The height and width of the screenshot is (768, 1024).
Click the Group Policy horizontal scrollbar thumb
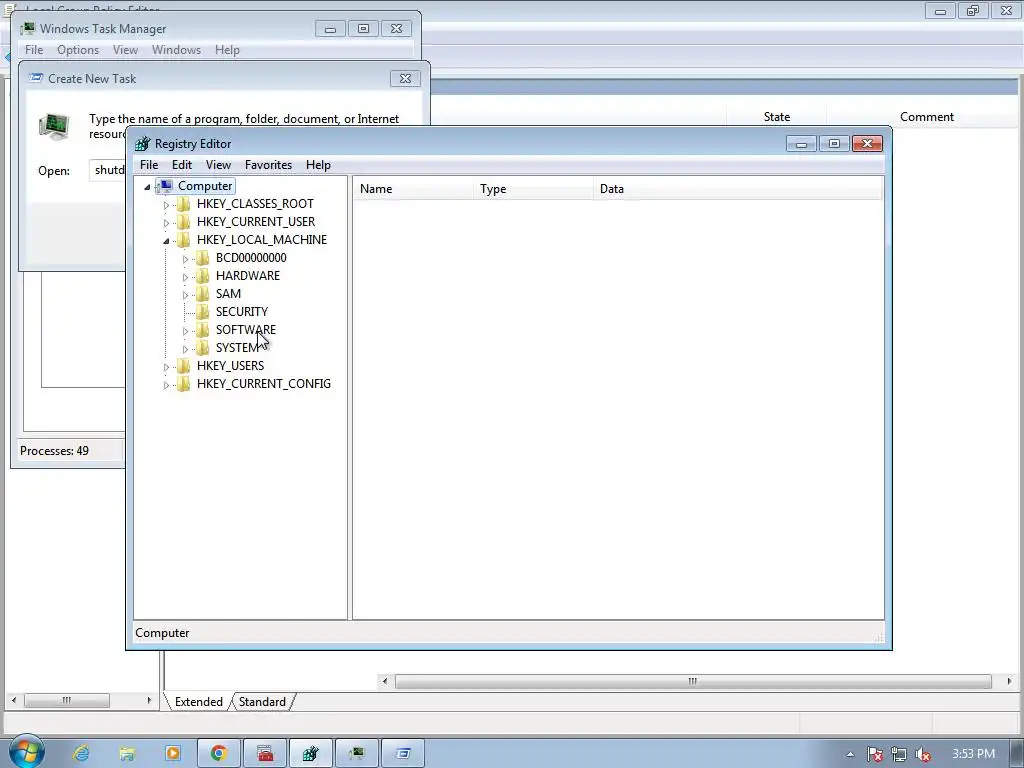click(693, 681)
